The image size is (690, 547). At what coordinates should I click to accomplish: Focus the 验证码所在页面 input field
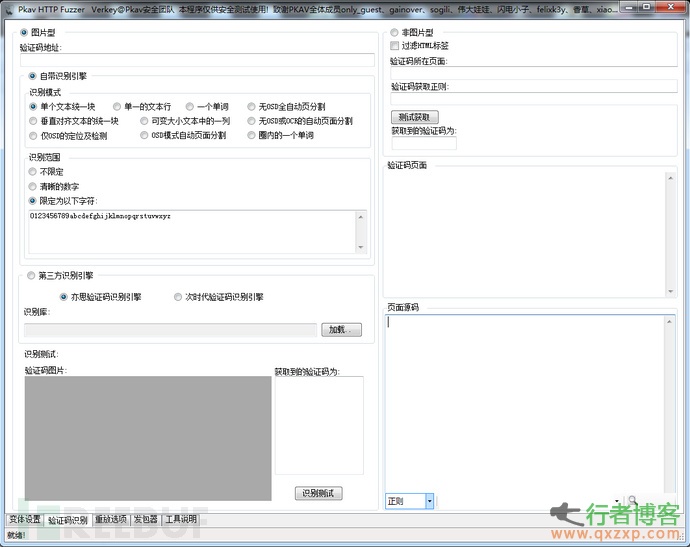click(x=534, y=73)
